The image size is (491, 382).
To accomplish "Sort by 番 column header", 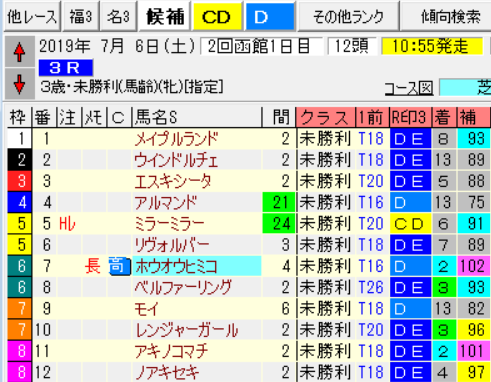I will click(x=44, y=117).
